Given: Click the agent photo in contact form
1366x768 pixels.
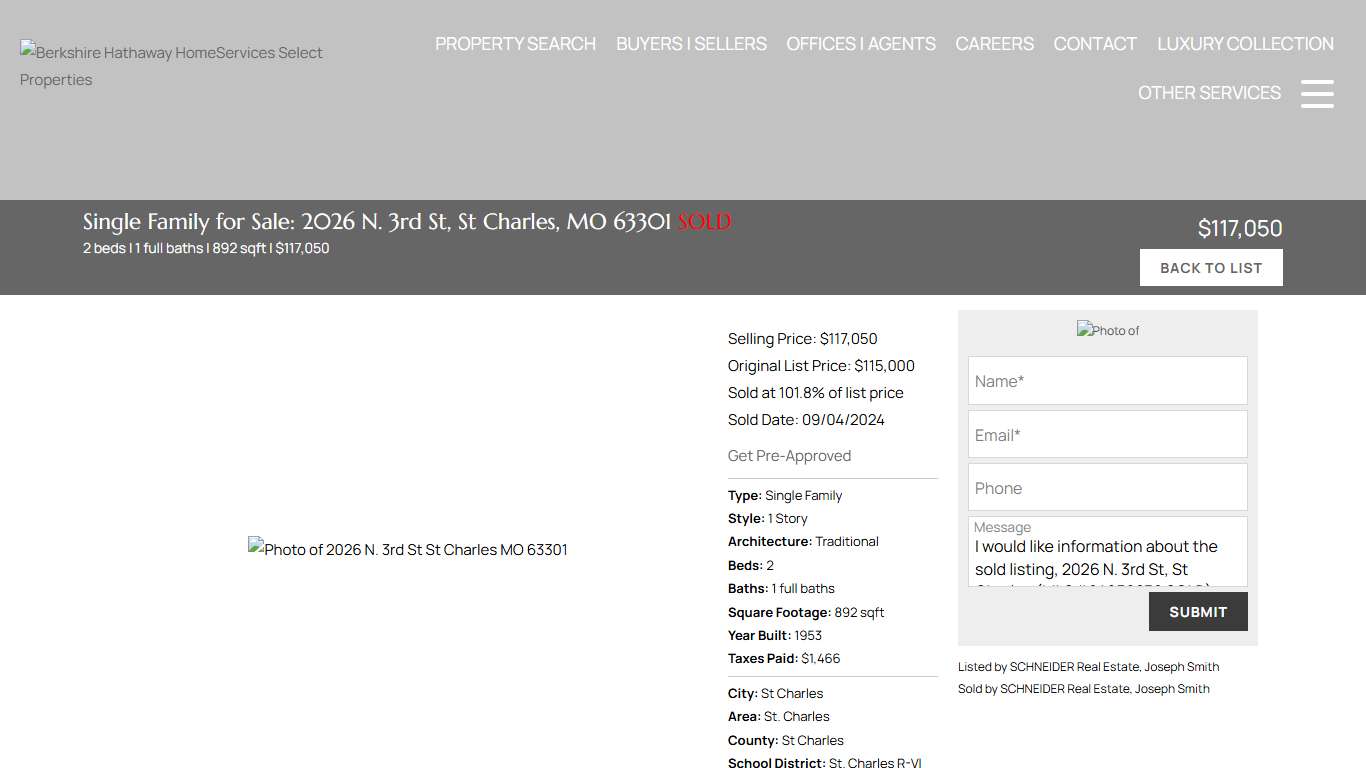Looking at the screenshot, I should 1107,330.
